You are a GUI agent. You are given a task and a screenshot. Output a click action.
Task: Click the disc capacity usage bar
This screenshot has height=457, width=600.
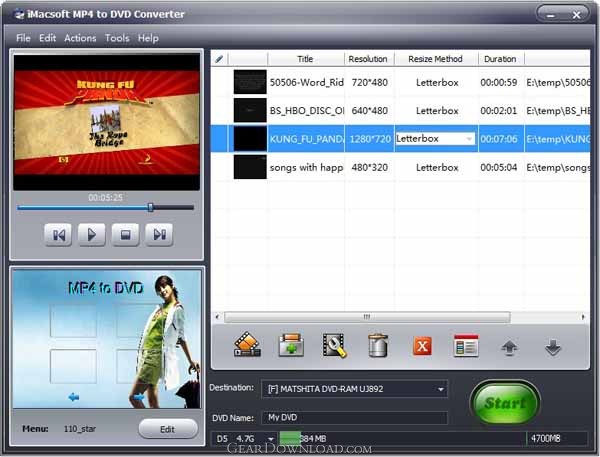click(x=403, y=439)
